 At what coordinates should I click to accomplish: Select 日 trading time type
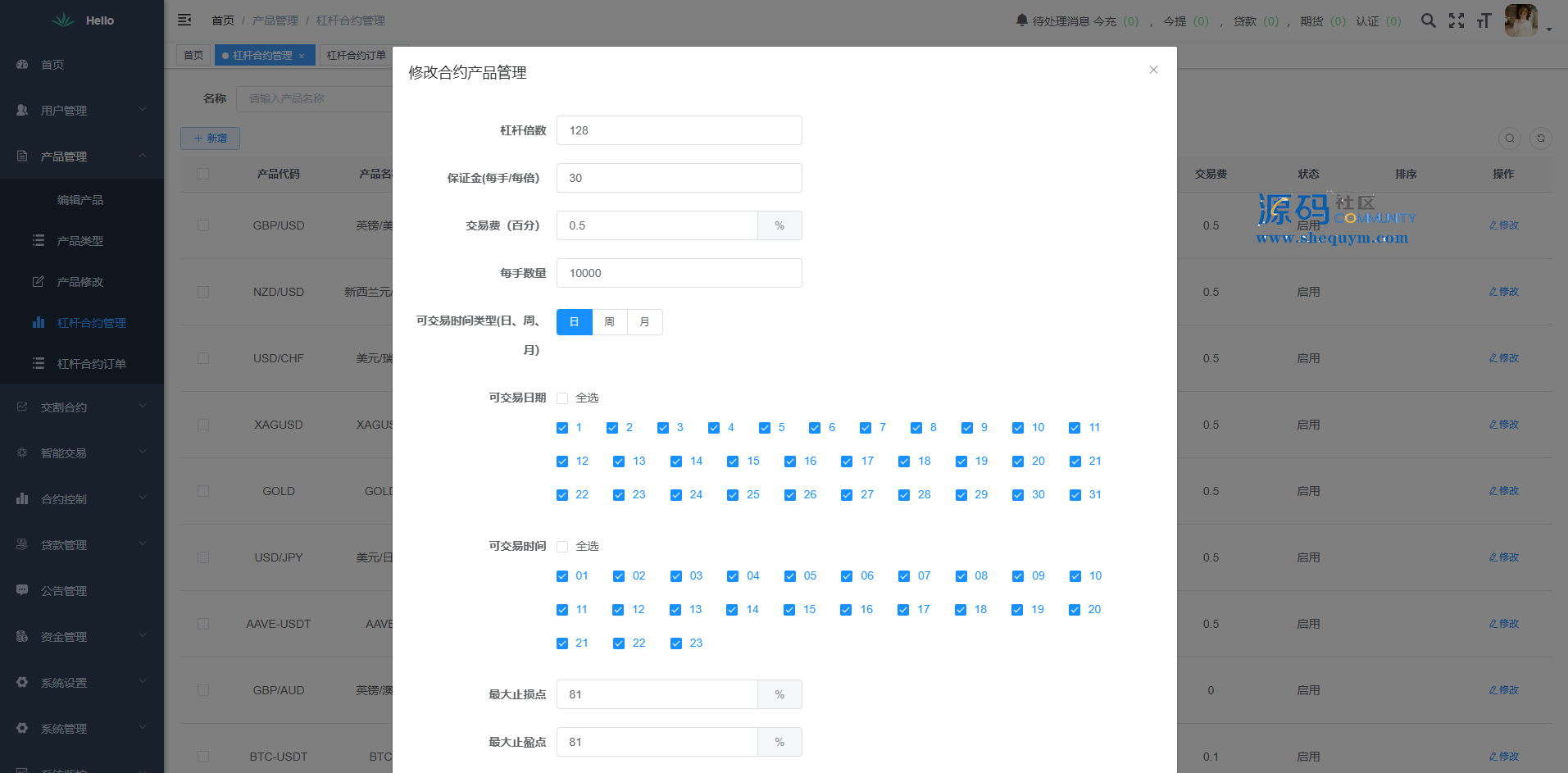574,322
